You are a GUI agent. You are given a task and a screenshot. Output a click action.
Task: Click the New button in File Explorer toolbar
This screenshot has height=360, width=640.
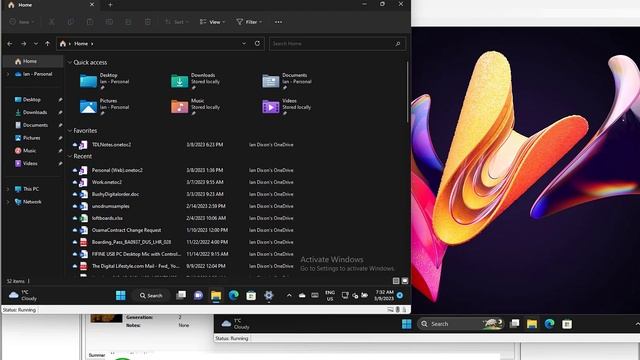pyautogui.click(x=22, y=22)
